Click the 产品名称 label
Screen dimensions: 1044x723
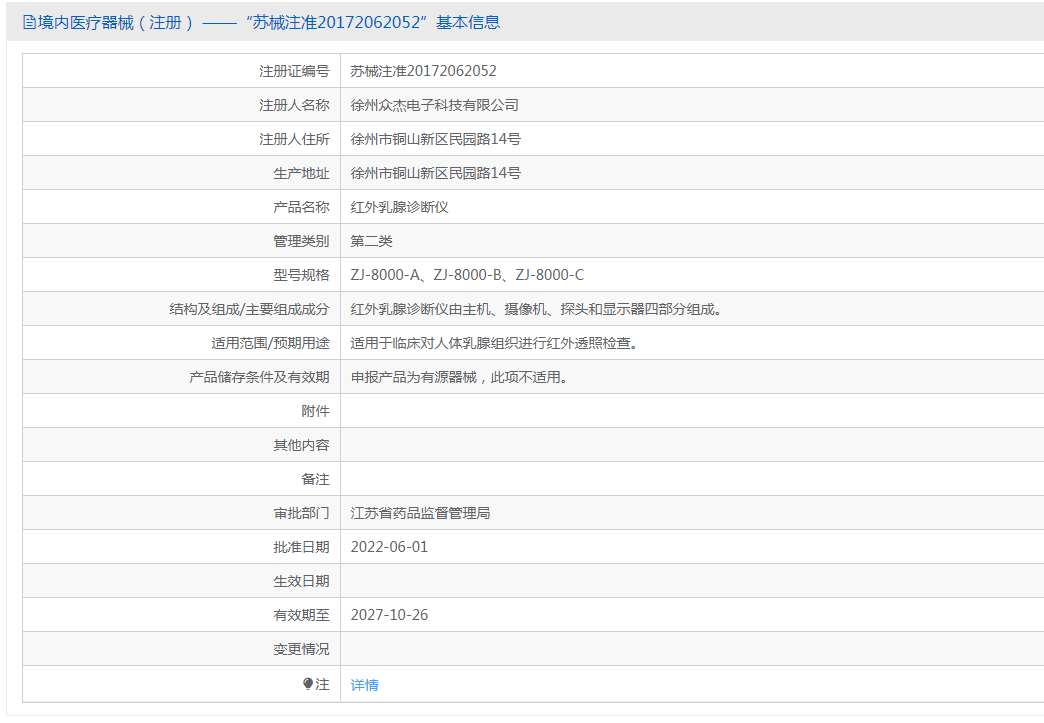(301, 207)
